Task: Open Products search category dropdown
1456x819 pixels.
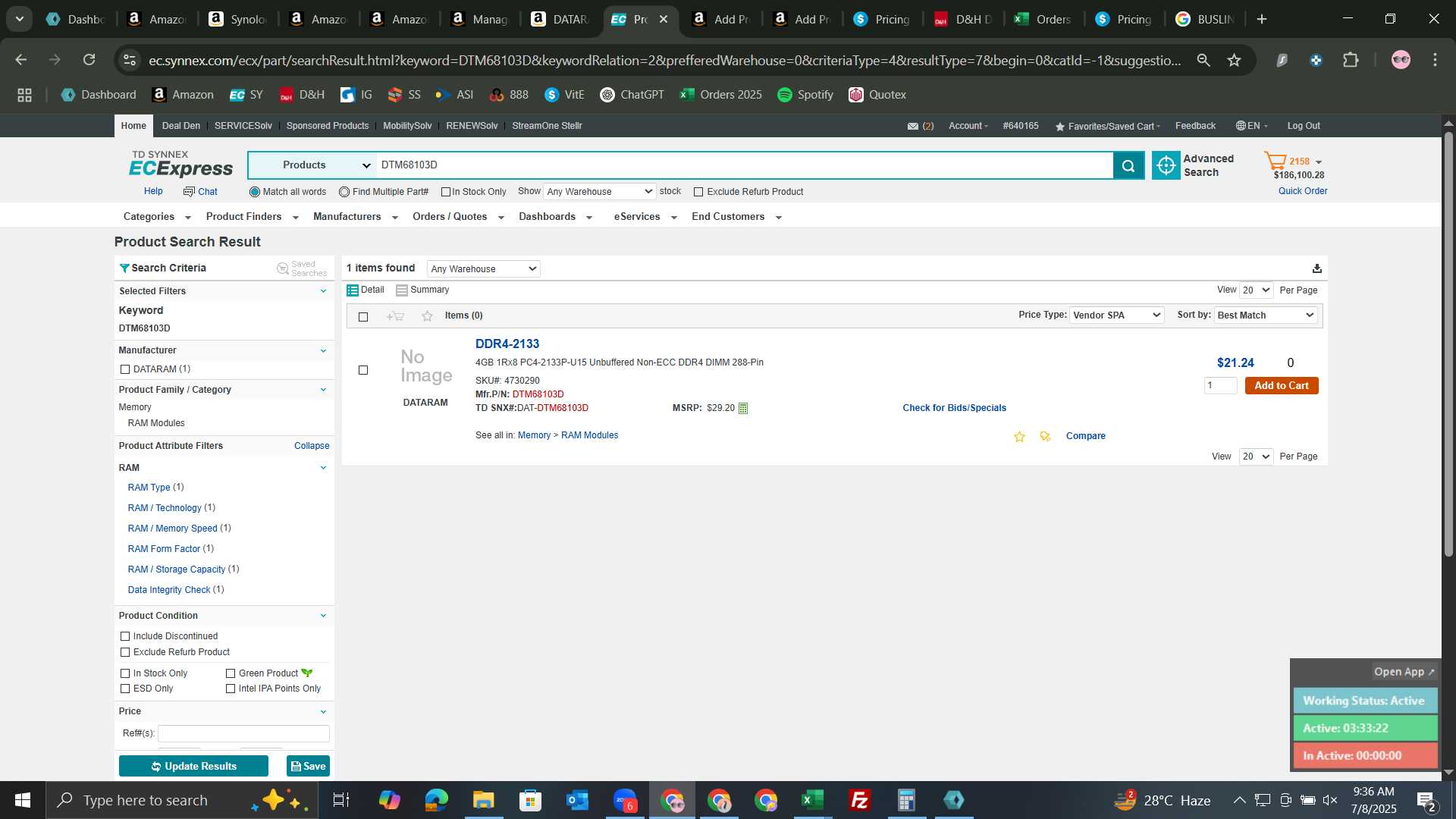Action: pyautogui.click(x=312, y=165)
